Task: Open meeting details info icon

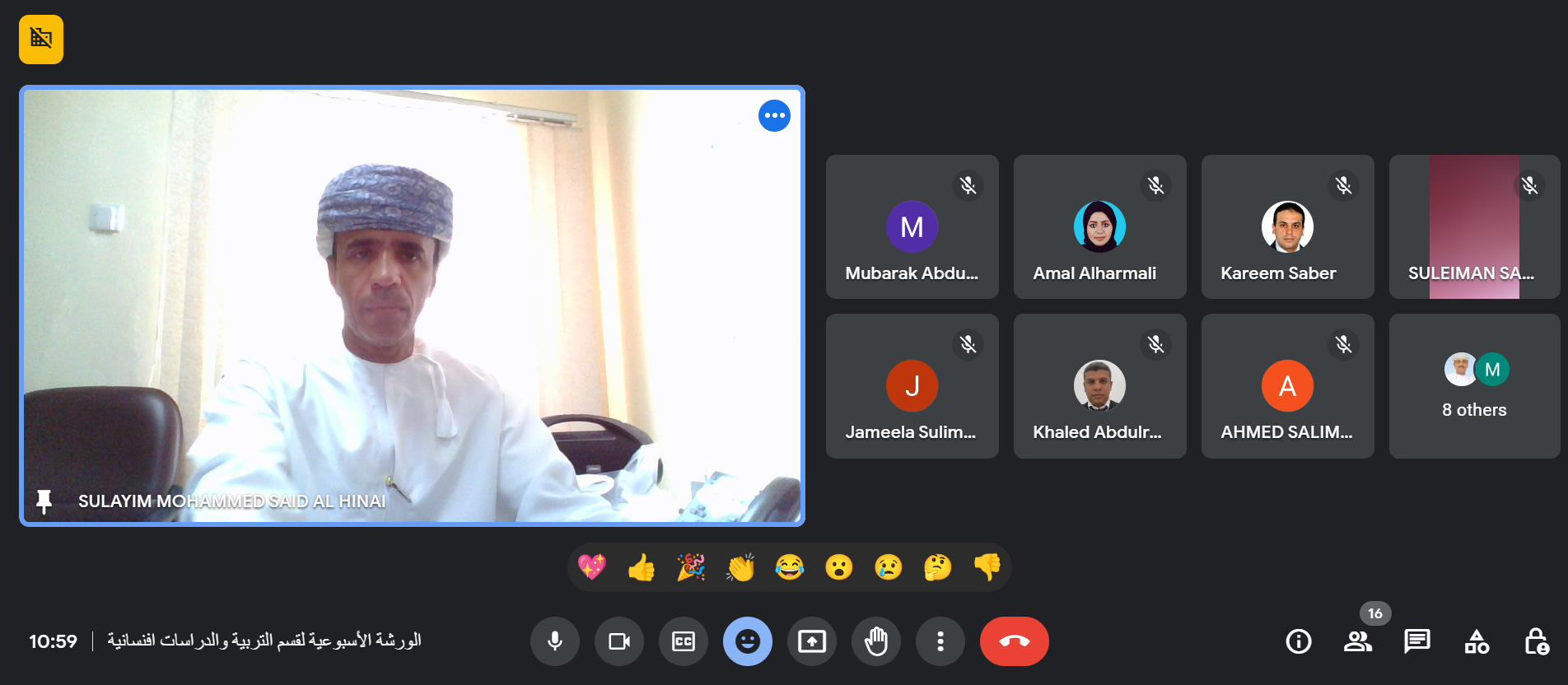Action: (x=1299, y=641)
